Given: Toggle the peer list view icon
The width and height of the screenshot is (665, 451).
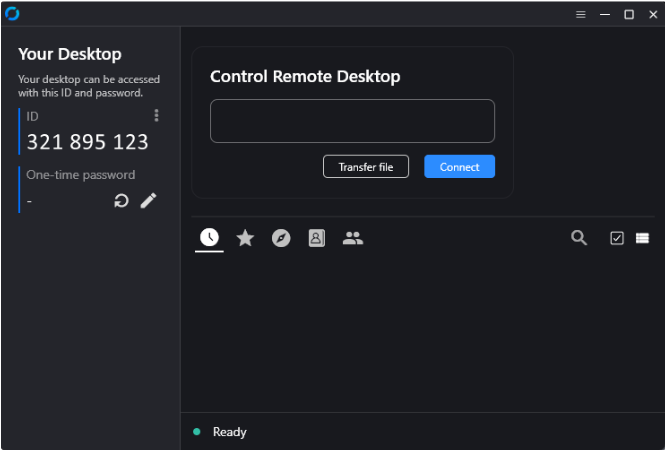Looking at the screenshot, I should (642, 238).
